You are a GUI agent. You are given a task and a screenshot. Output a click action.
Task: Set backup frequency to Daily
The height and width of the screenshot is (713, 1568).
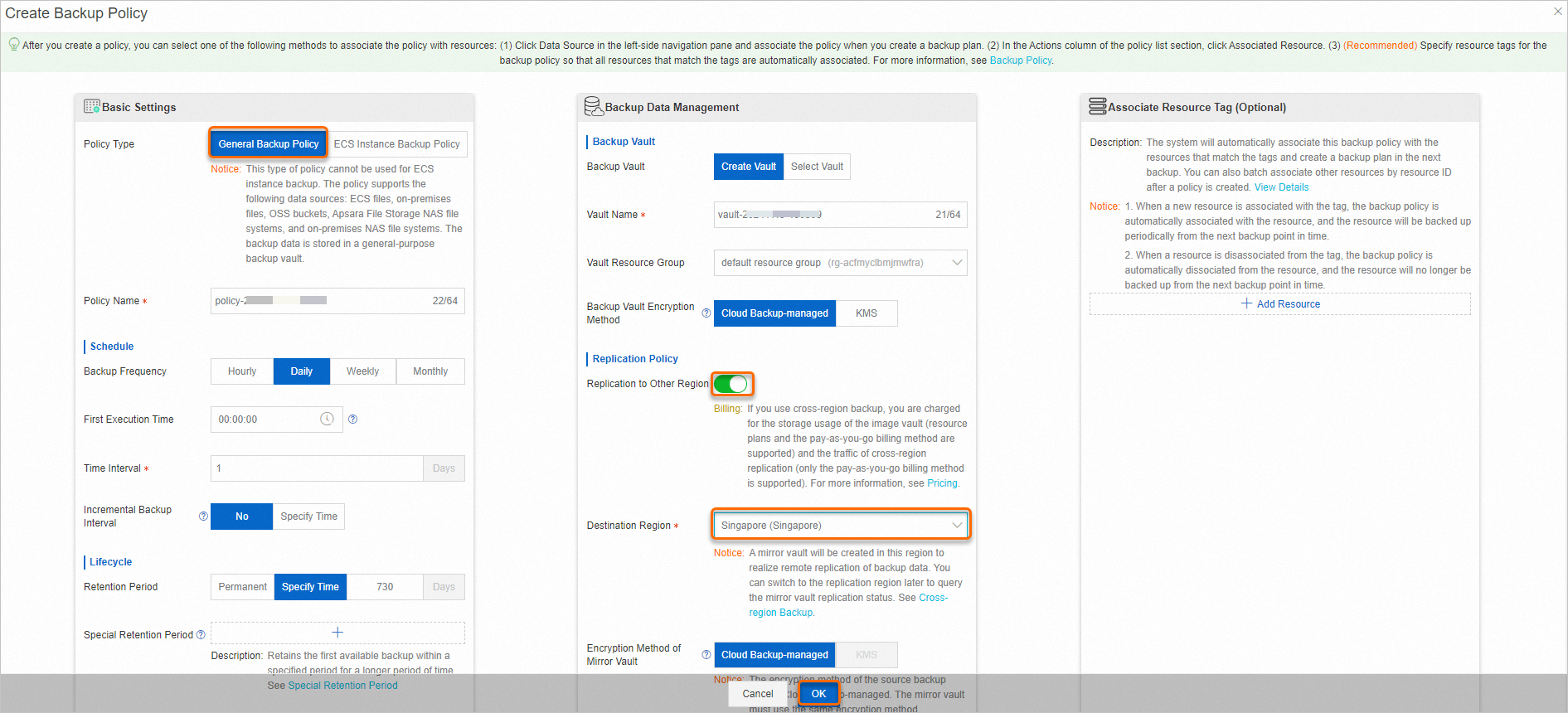302,371
